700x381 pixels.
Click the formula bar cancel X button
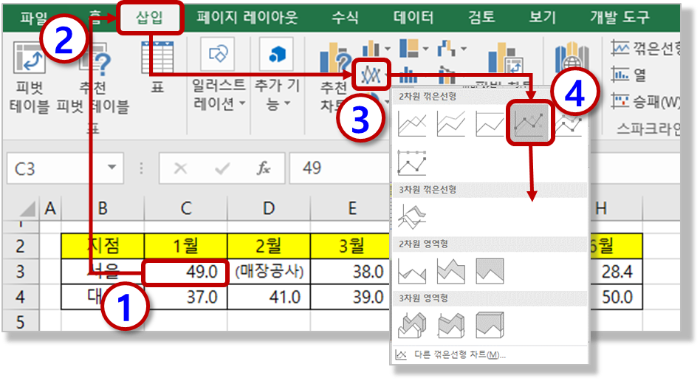pyautogui.click(x=180, y=168)
